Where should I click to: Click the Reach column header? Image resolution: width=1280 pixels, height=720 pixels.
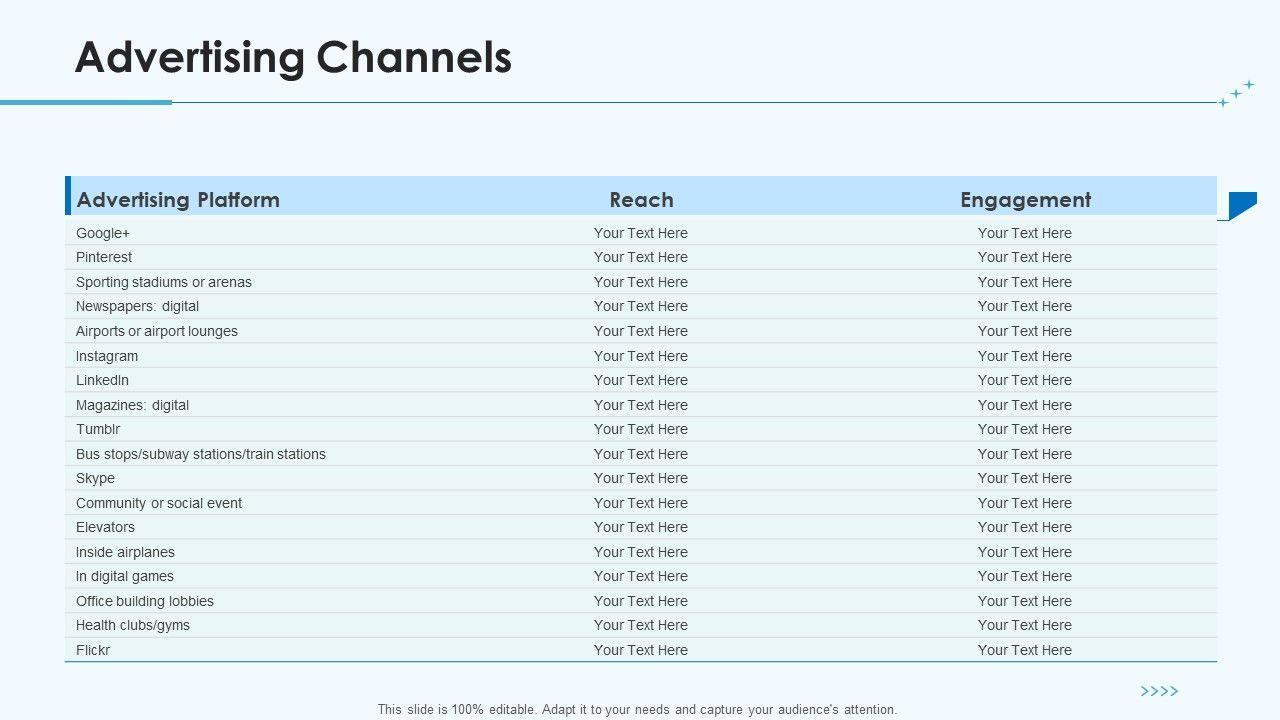click(641, 199)
